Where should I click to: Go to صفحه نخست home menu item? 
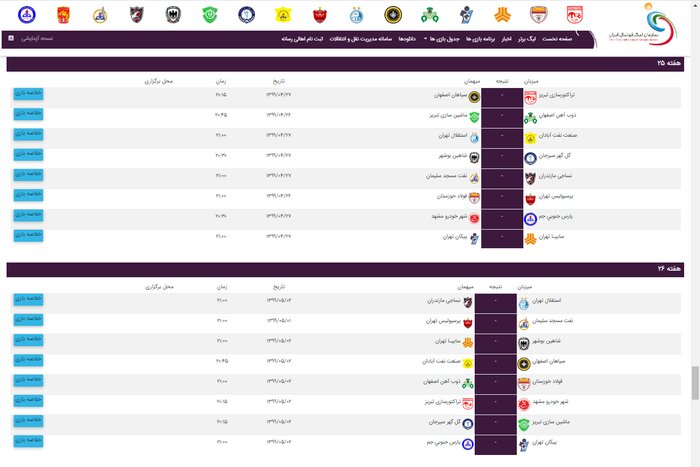tap(557, 39)
